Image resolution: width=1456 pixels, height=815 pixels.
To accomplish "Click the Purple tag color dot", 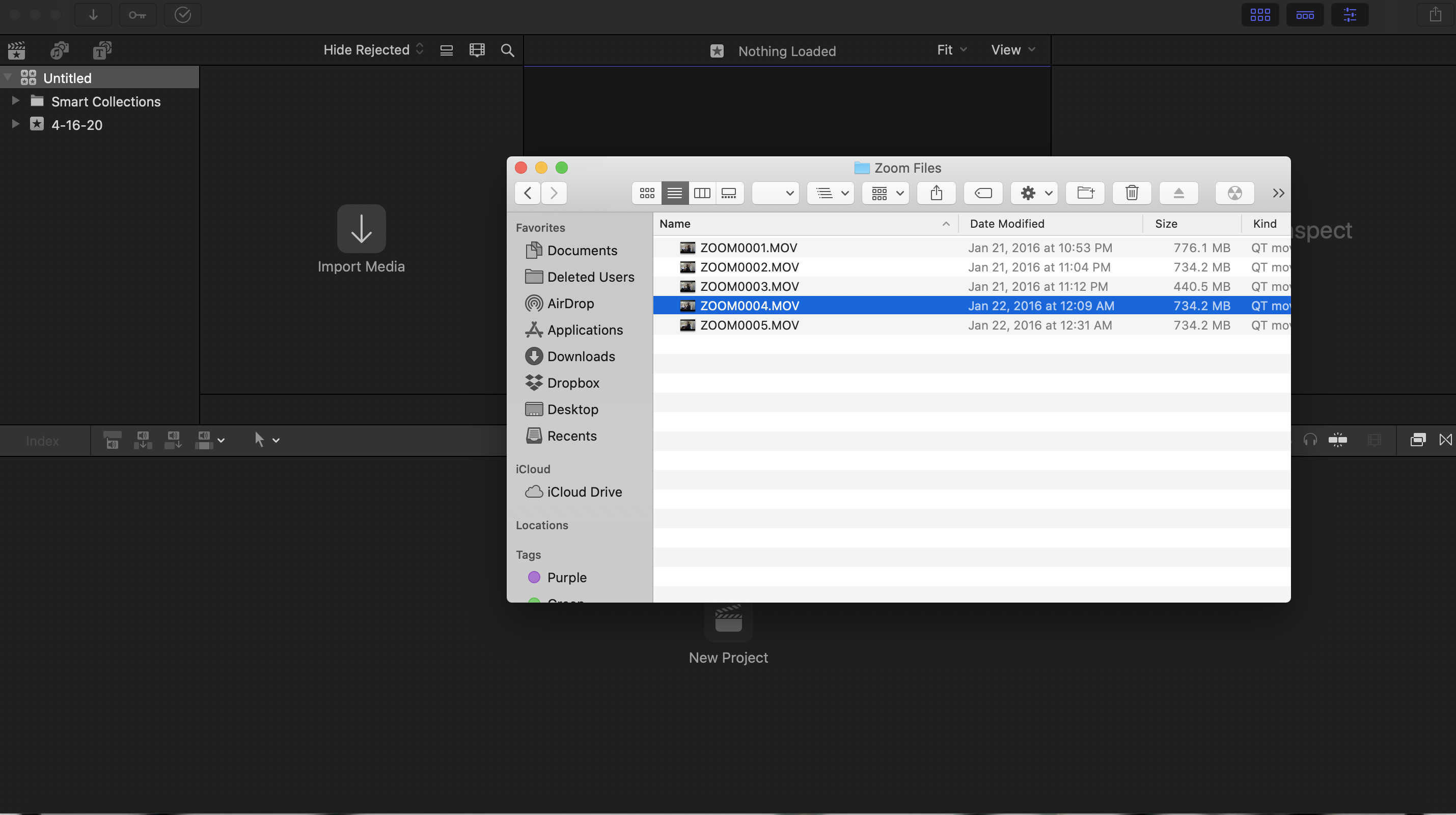I will pyautogui.click(x=534, y=577).
